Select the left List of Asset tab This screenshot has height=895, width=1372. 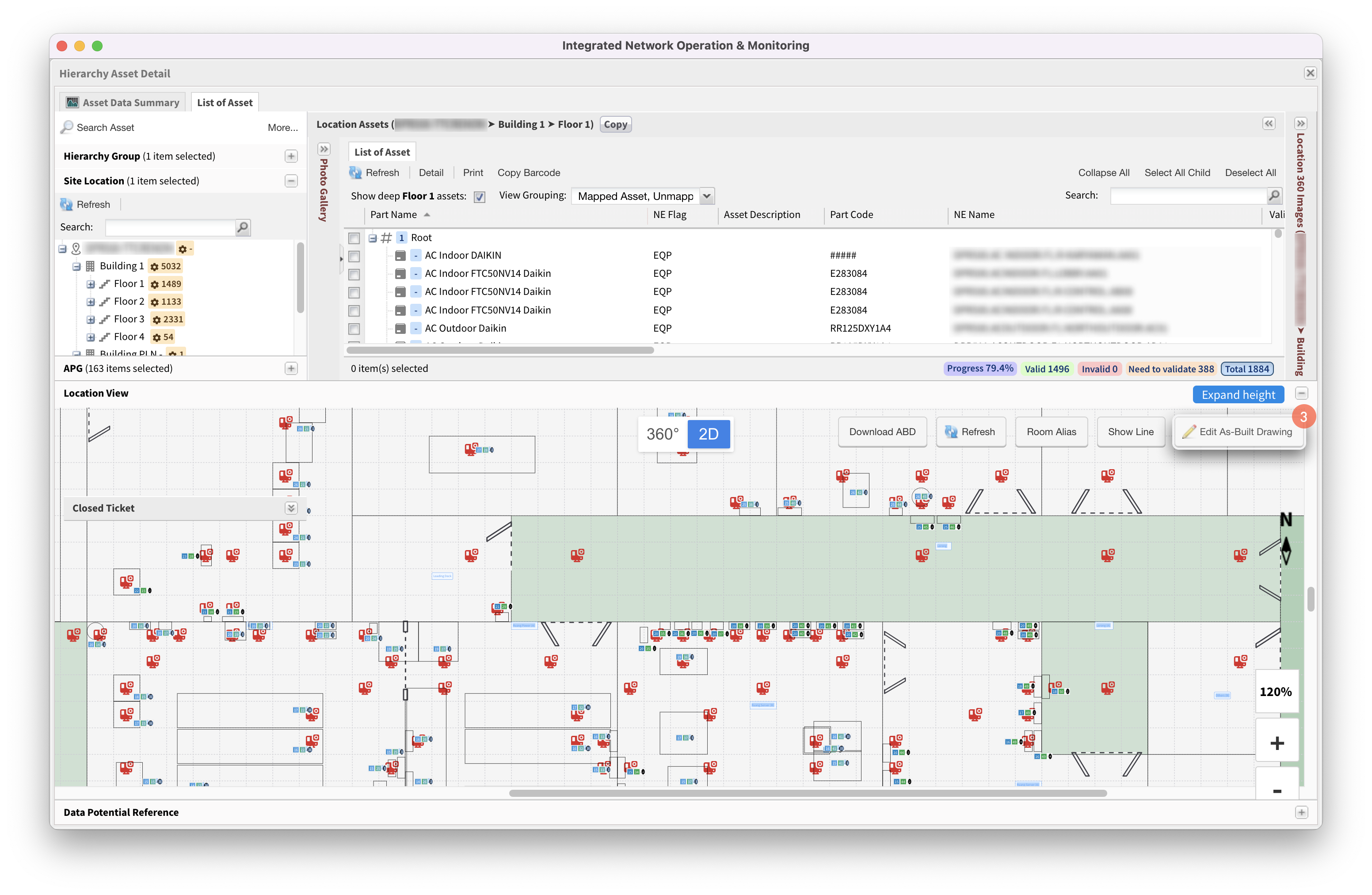(225, 103)
